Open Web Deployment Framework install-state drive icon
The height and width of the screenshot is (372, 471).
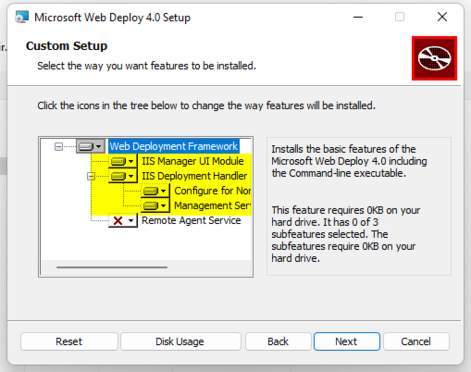click(x=86, y=147)
